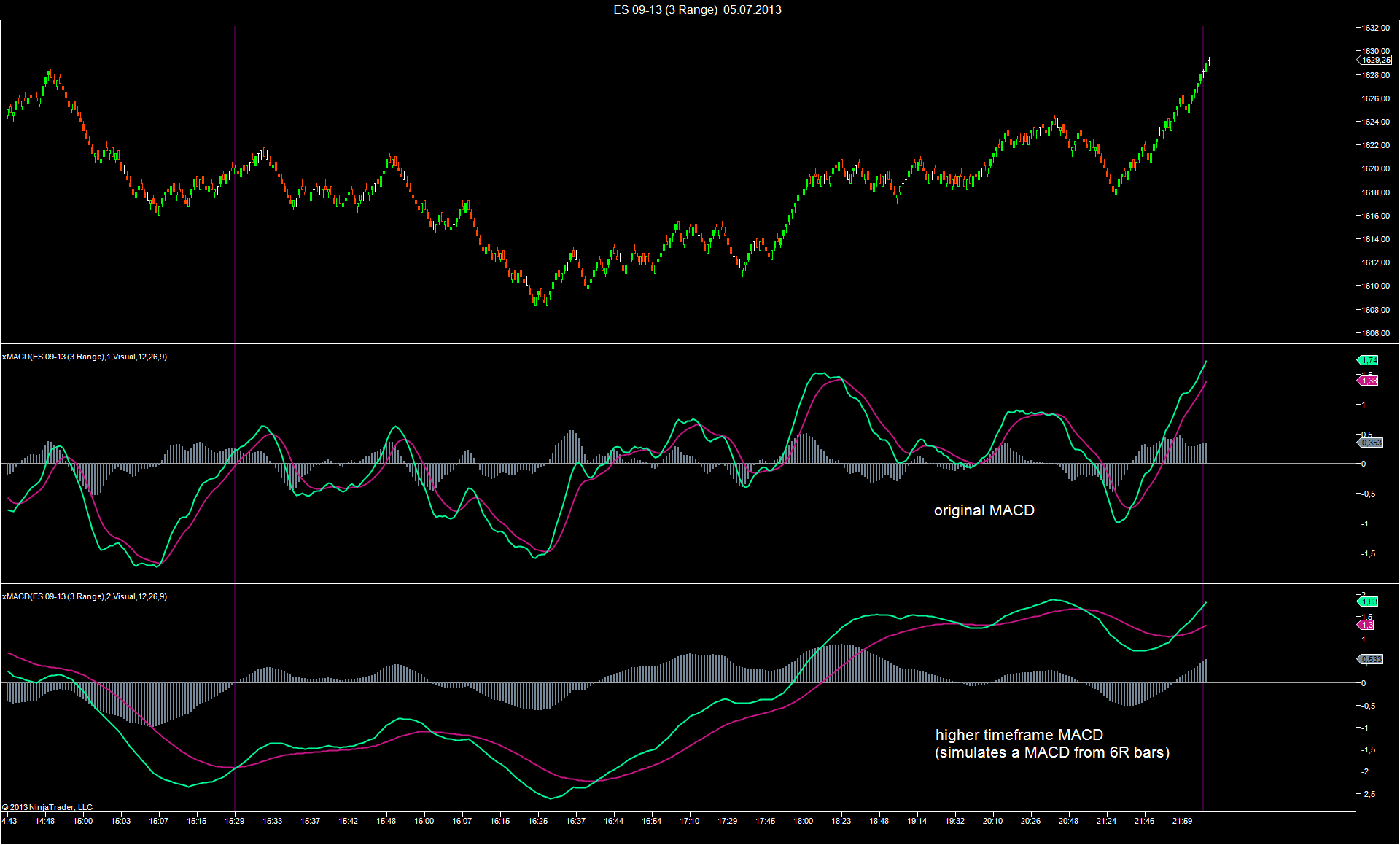
Task: Select the xMACD label ending 1,Visual,12,26,9
Action: tap(85, 357)
